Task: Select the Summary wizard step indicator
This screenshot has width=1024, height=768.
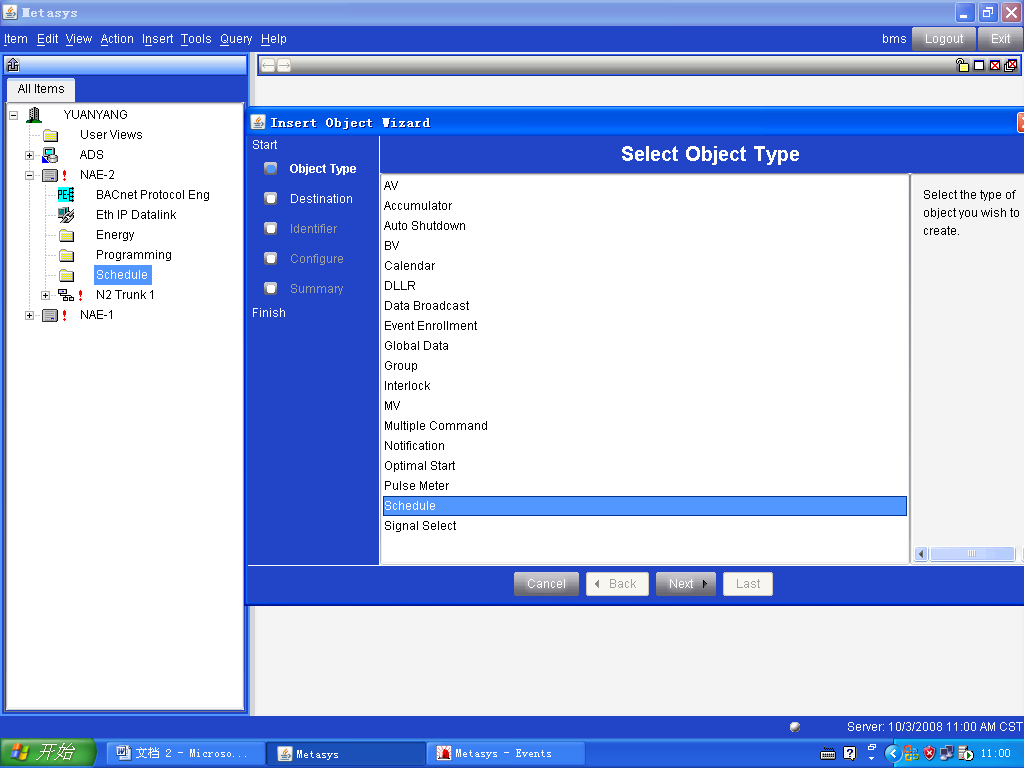Action: (271, 289)
